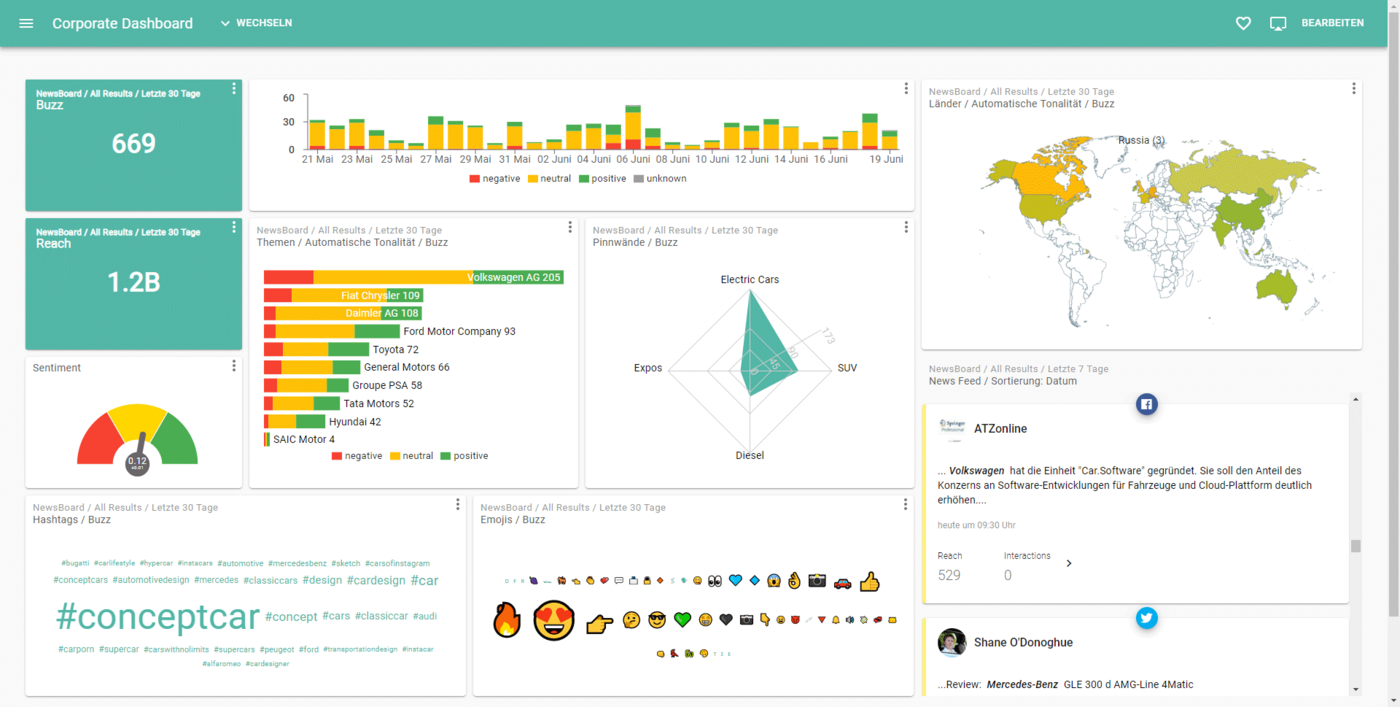
Task: Click the #cardesign hashtag
Action: point(376,580)
